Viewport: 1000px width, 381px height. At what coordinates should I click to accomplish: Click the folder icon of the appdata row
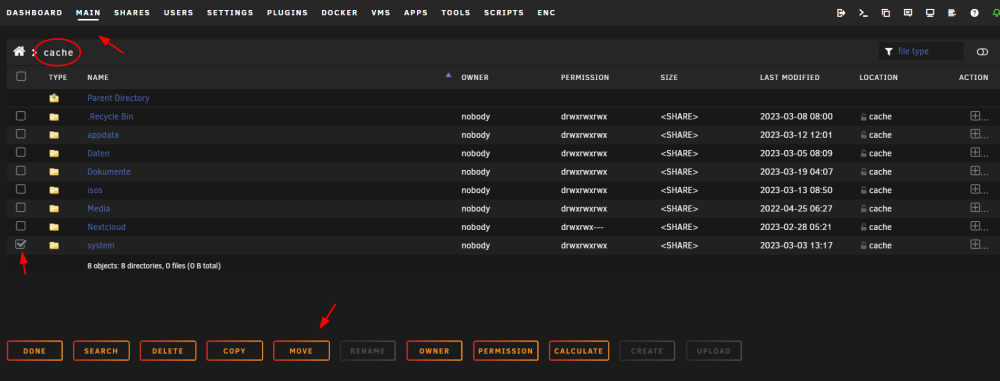pos(54,135)
